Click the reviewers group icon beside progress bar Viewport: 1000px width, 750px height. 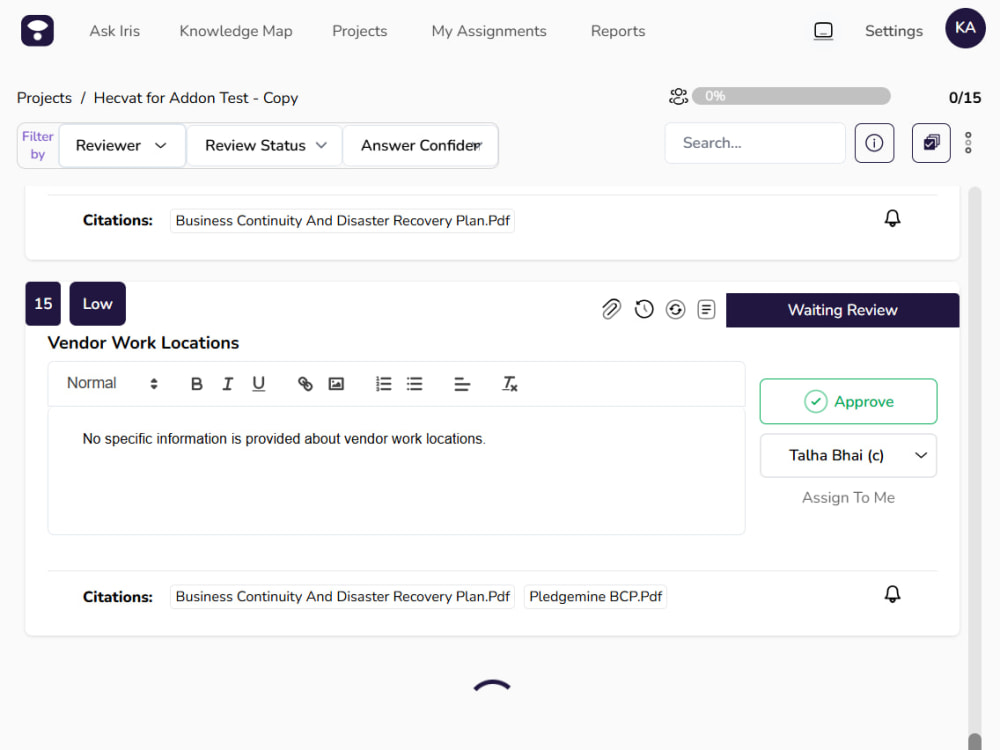(678, 96)
